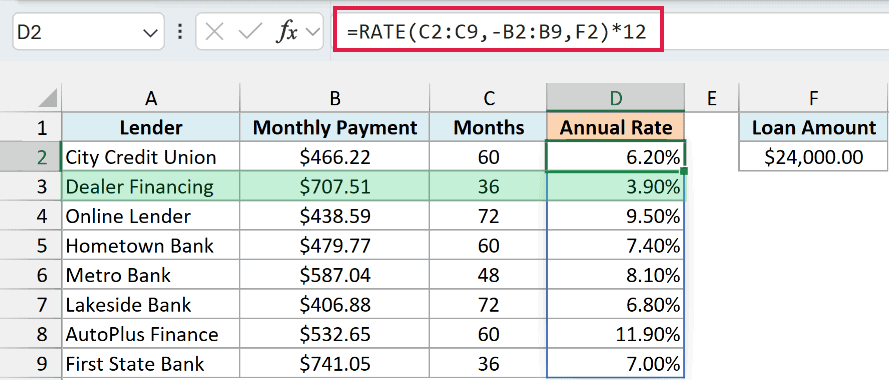Click the Loan Amount header cell
Screen dimensions: 889x380
pyautogui.click(x=814, y=128)
